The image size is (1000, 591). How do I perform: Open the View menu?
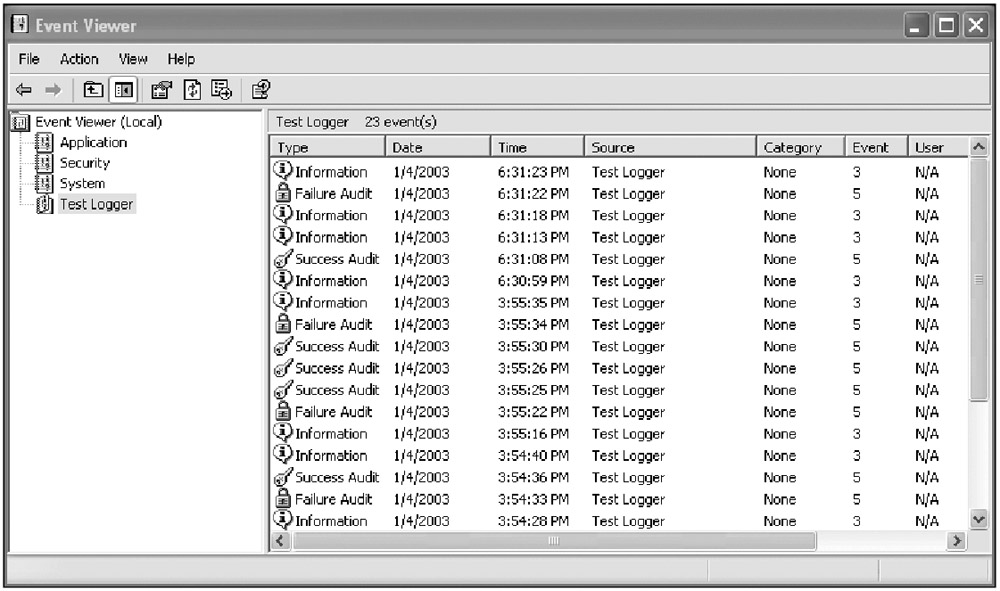point(133,59)
